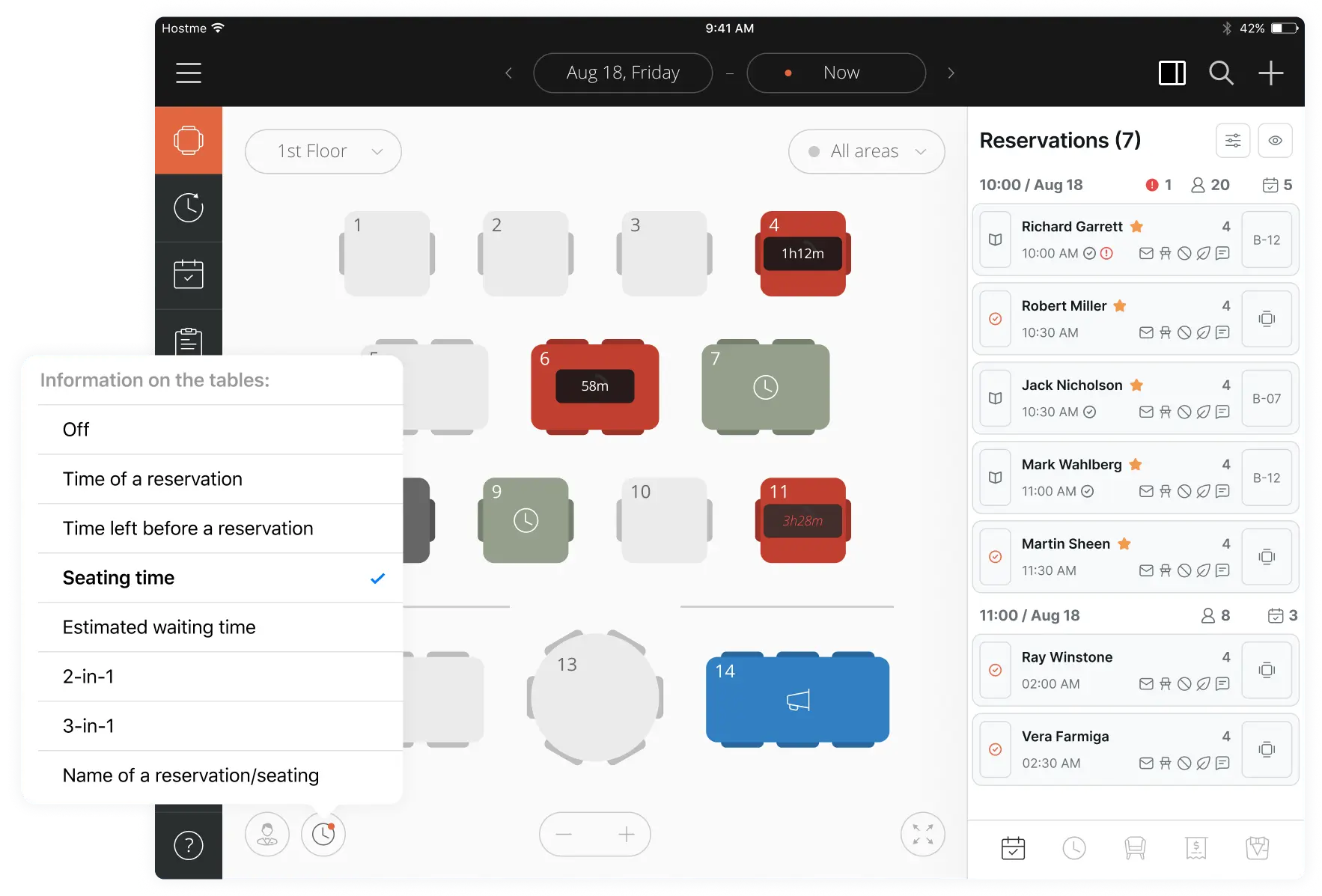This screenshot has width=1322, height=896.
Task: Select 2-in-1 option
Action: 220,677
